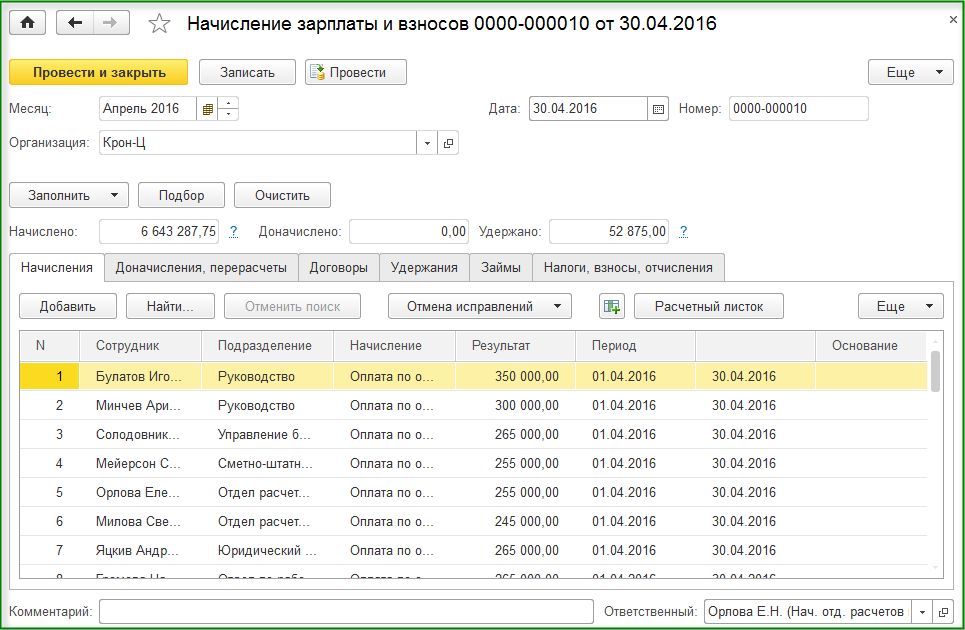This screenshot has width=965, height=630.
Task: Click the table settings icon with green plus
Action: point(611,307)
